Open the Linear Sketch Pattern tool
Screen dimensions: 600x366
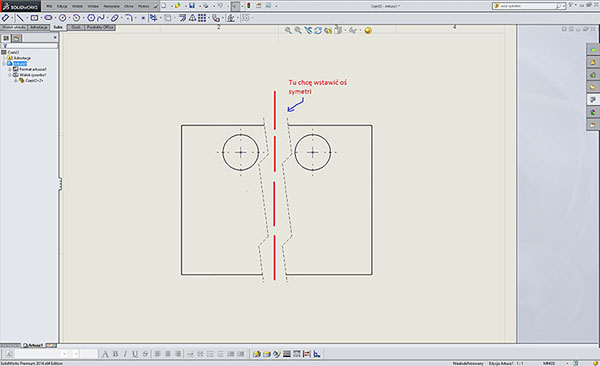202,18
